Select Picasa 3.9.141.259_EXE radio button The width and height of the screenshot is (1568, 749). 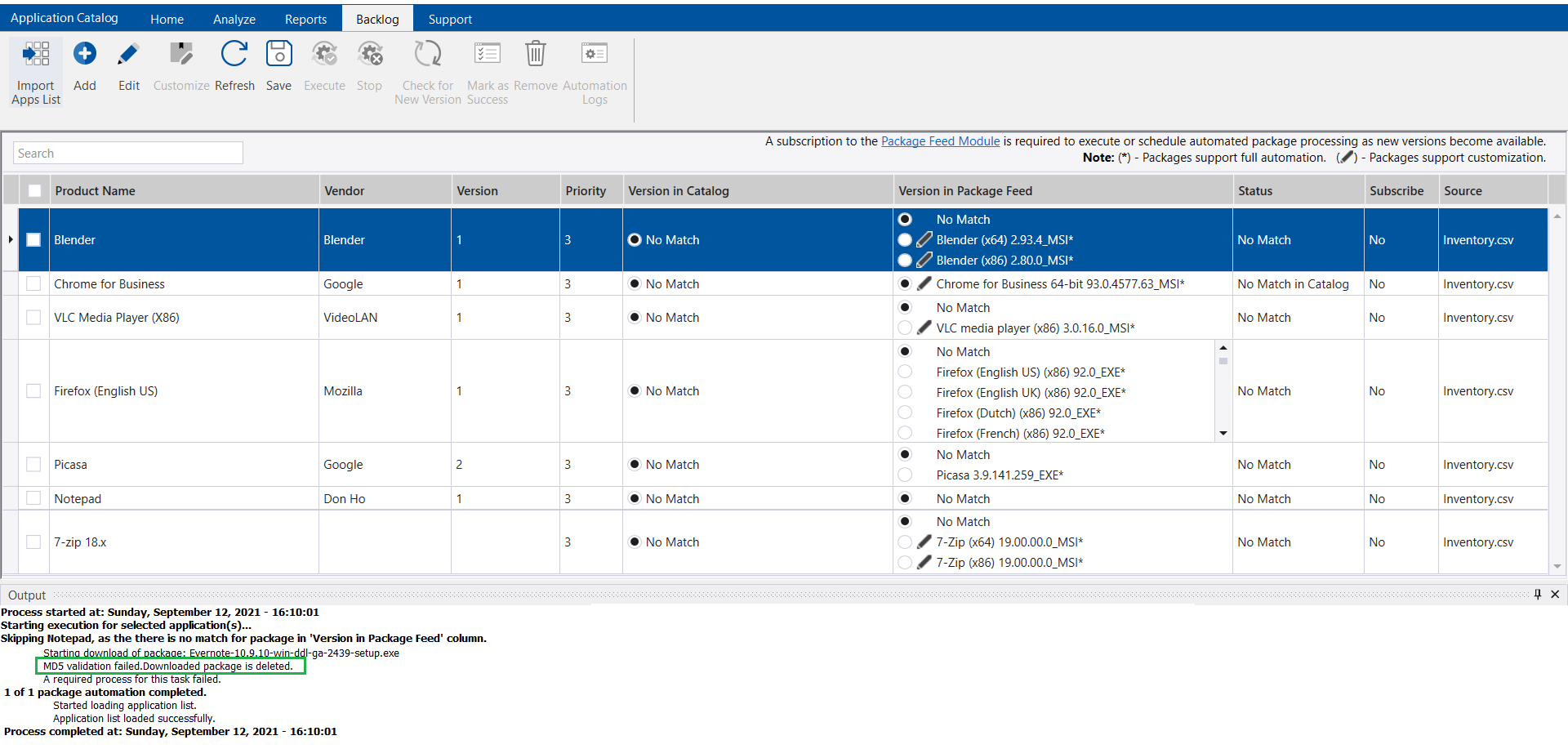tap(905, 475)
